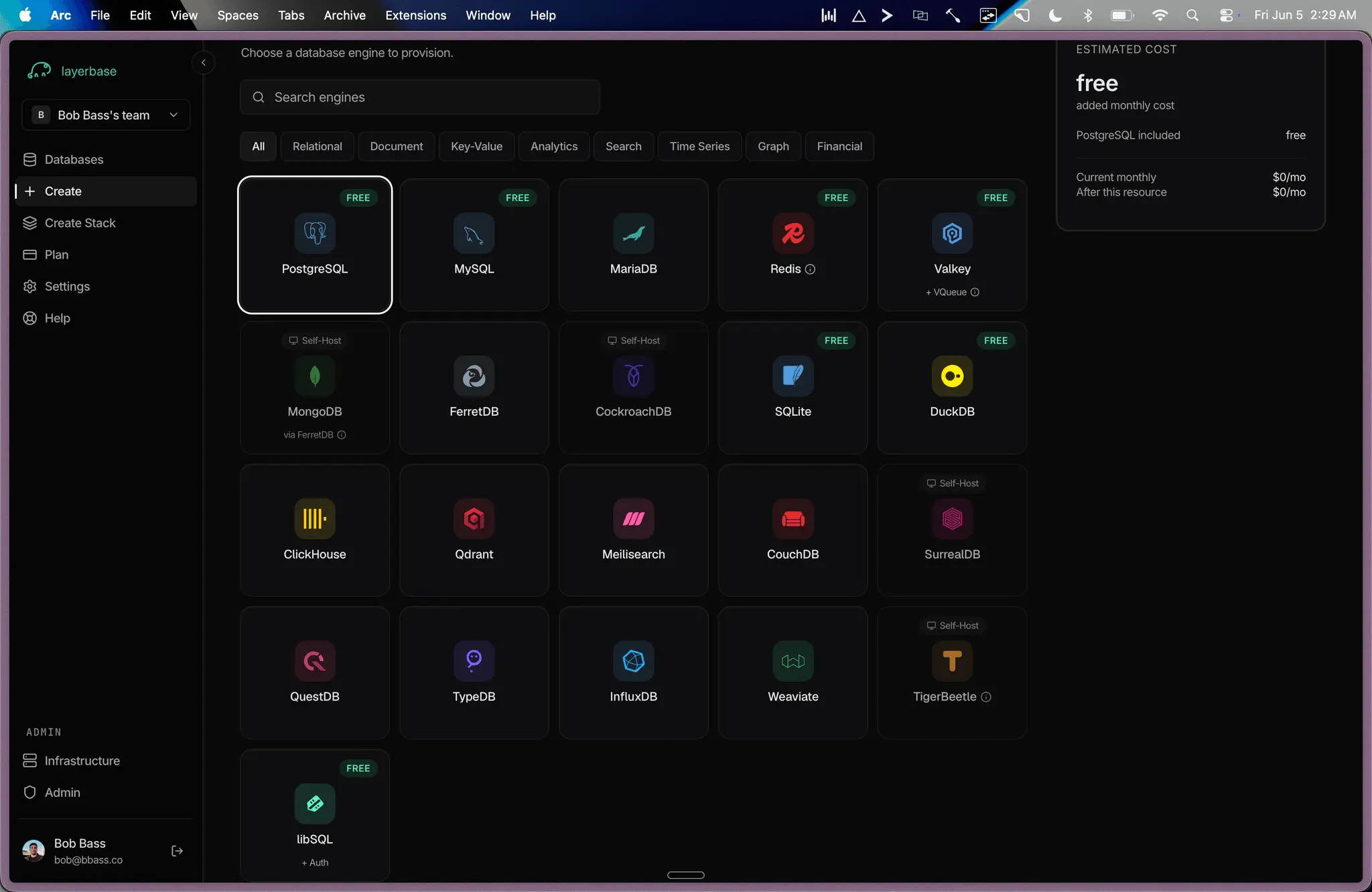This screenshot has width=1372, height=892.
Task: Filter engines by Financial
Action: pos(839,147)
